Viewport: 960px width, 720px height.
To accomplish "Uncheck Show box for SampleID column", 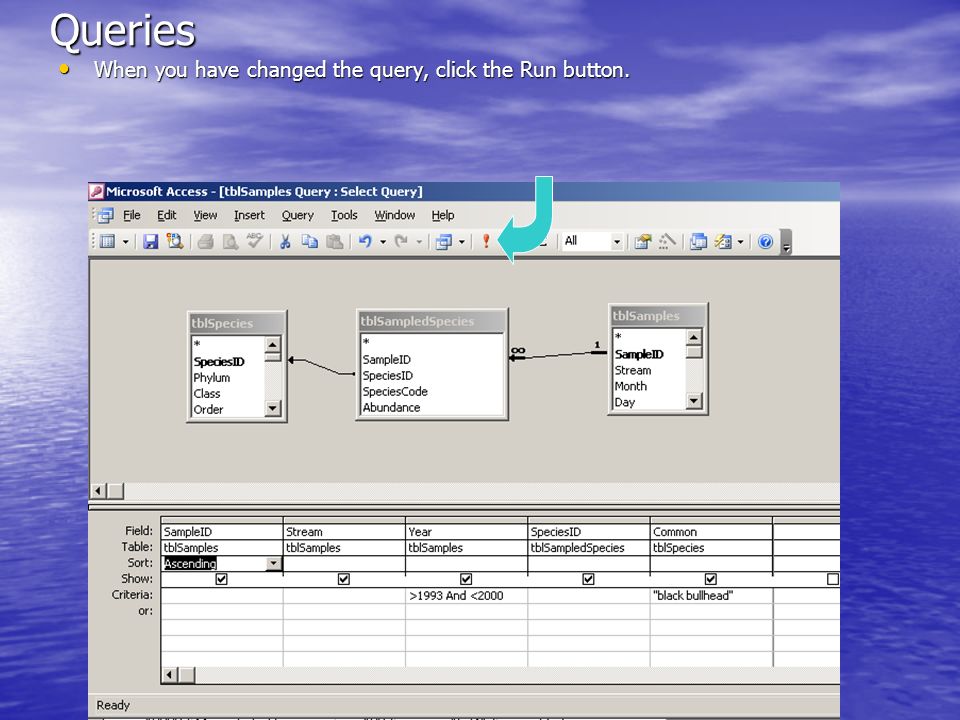I will 222,579.
